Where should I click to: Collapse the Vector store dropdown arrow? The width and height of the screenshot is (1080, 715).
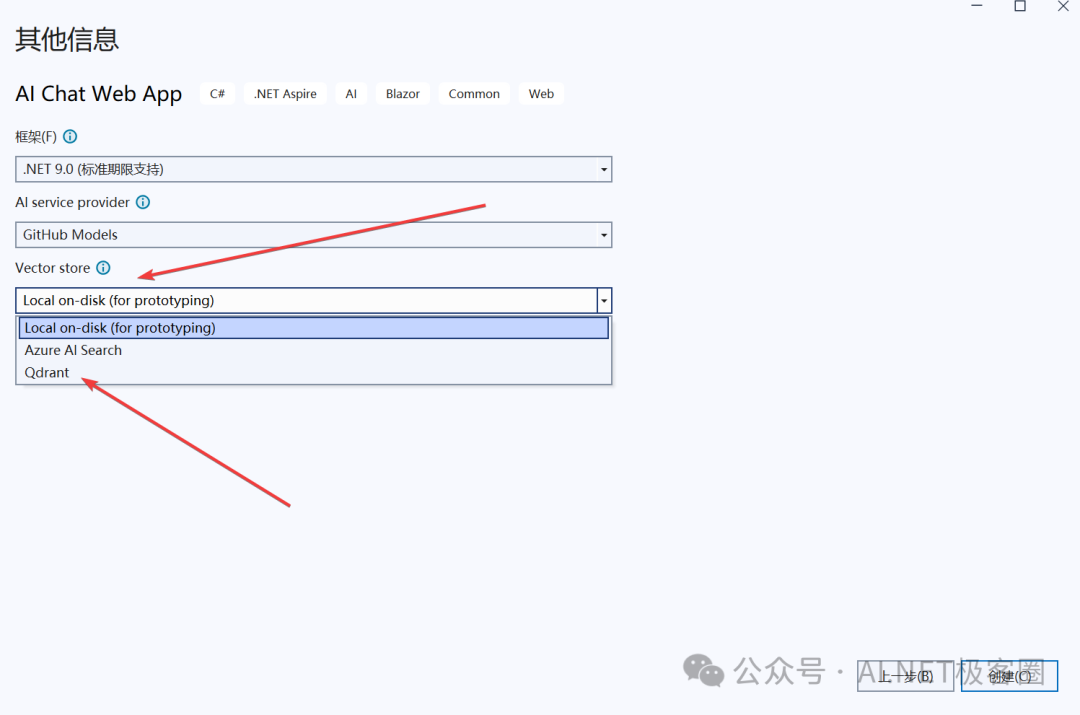(604, 300)
